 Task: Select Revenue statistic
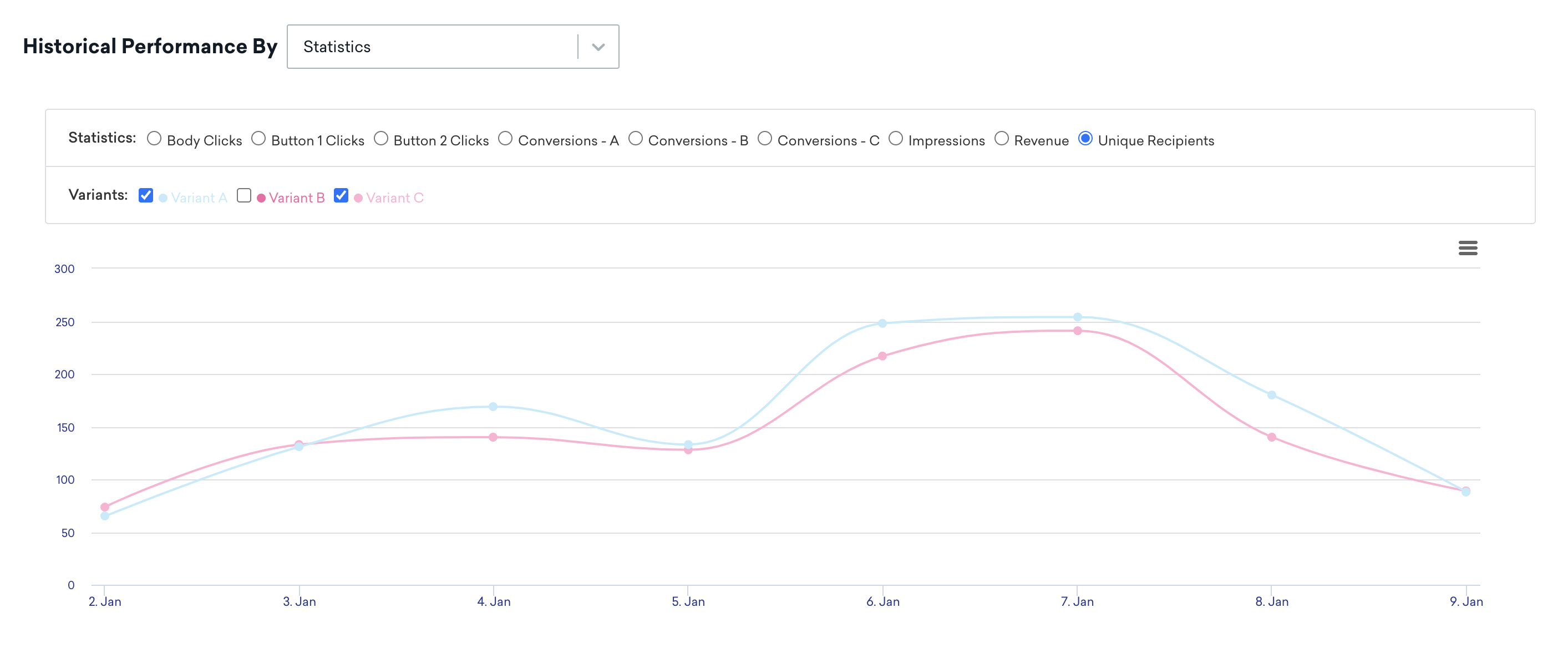(x=1003, y=139)
